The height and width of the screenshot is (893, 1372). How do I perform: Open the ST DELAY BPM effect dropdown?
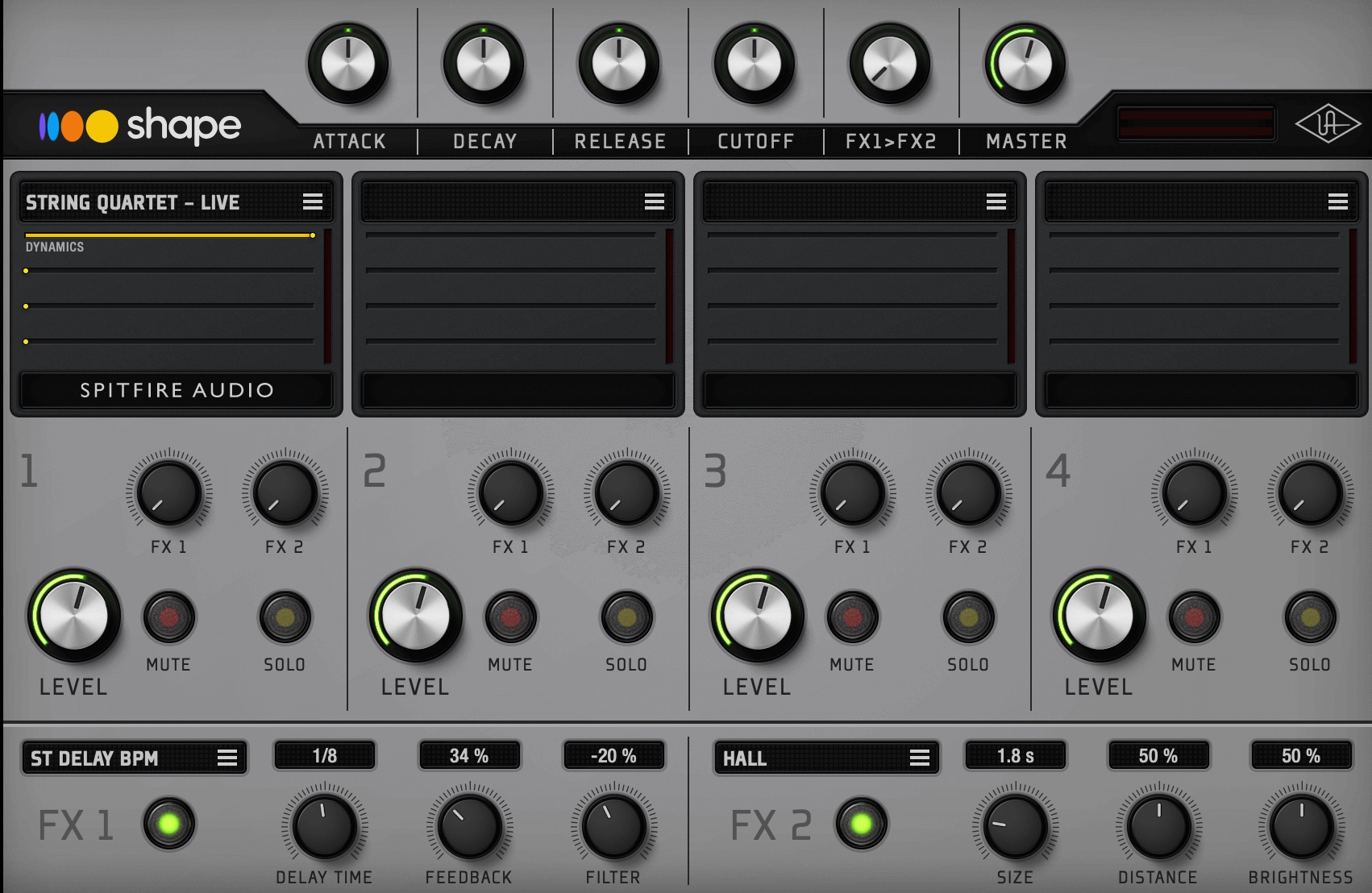[134, 758]
